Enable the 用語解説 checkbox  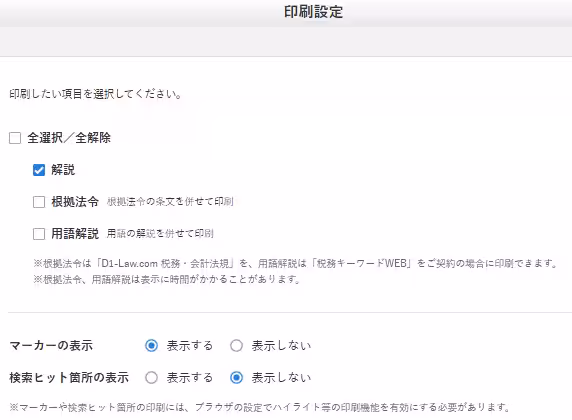[39, 234]
